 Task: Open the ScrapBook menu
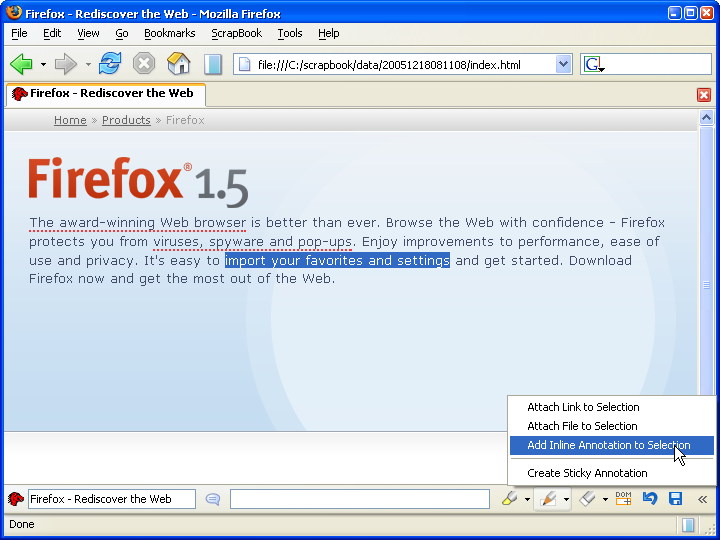236,33
